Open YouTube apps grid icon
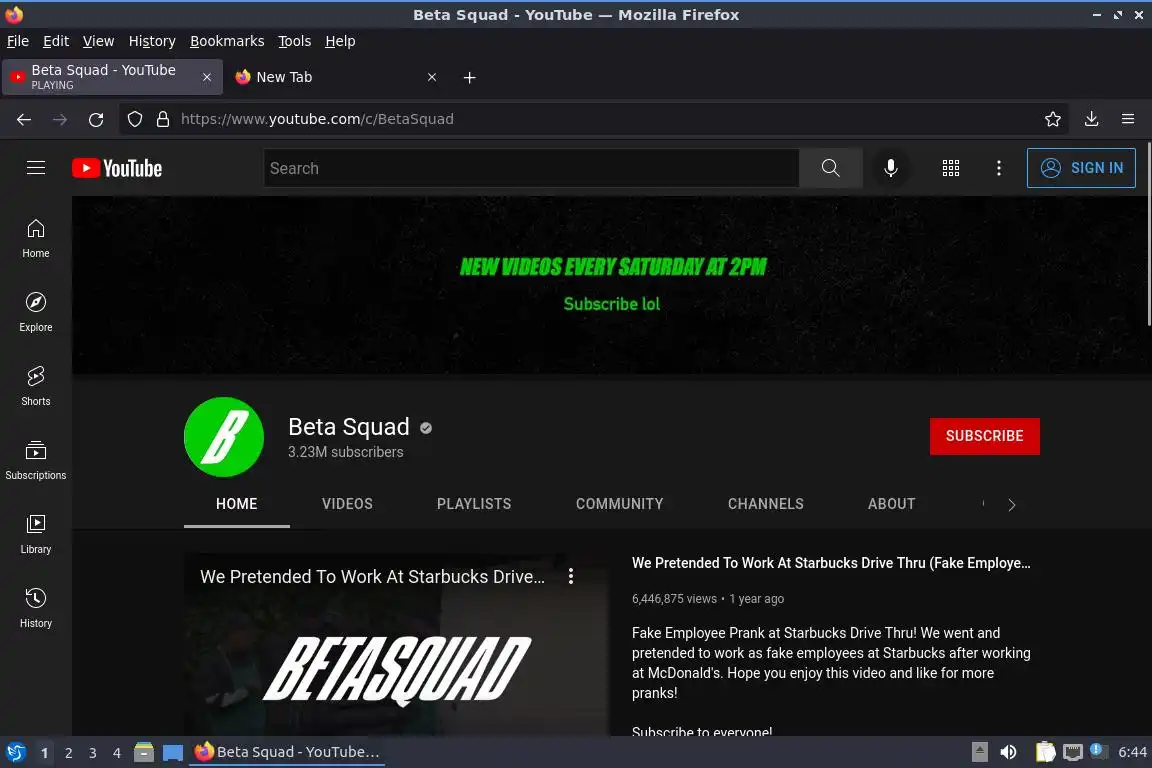The image size is (1152, 768). click(951, 168)
